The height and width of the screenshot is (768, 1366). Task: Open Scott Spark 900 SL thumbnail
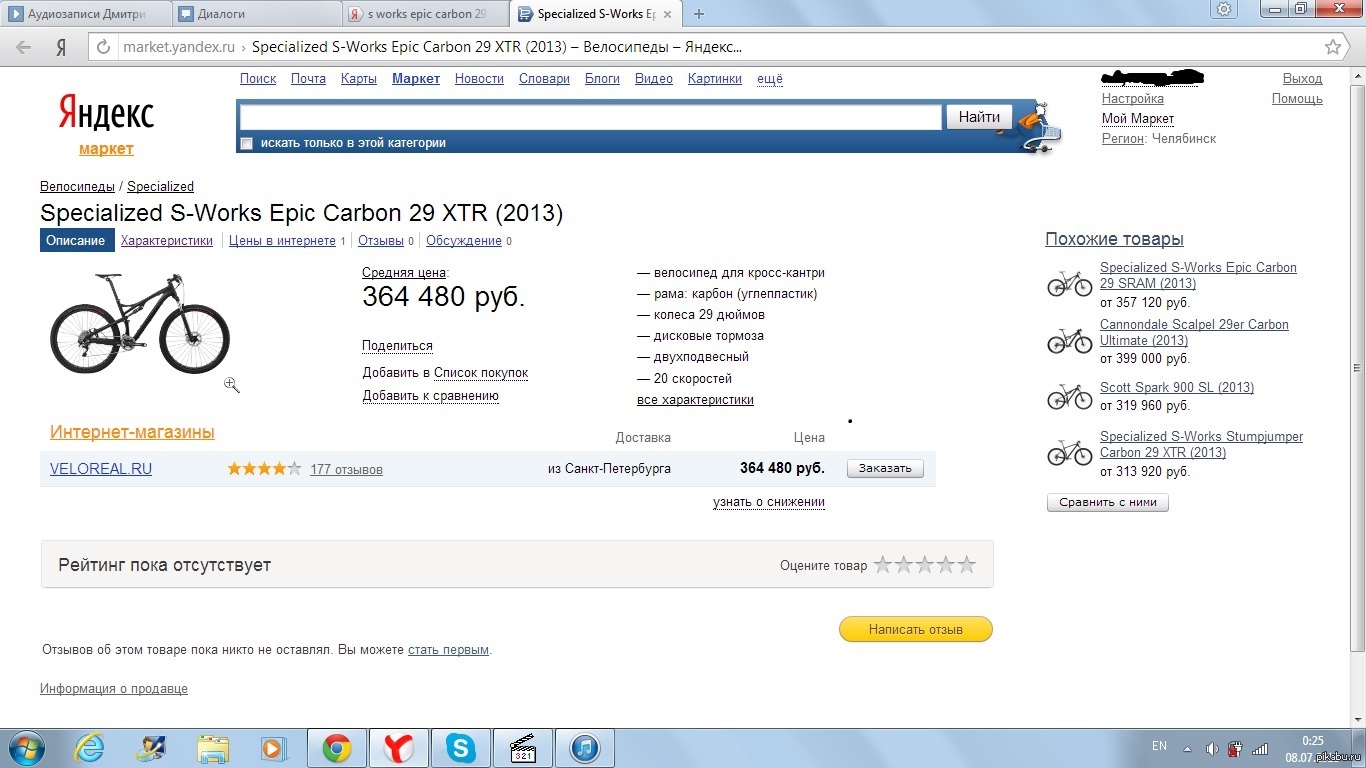[x=1070, y=396]
